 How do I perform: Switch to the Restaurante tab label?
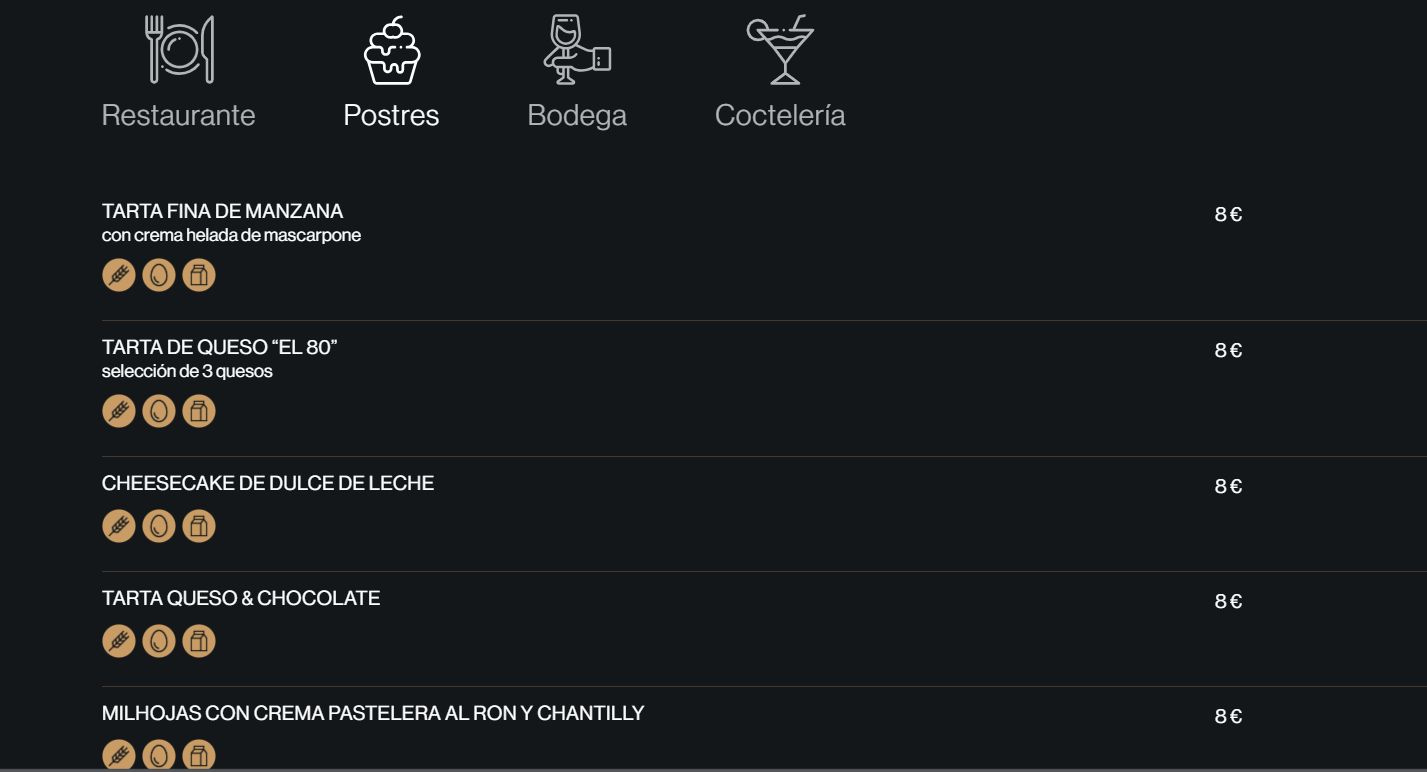(179, 115)
